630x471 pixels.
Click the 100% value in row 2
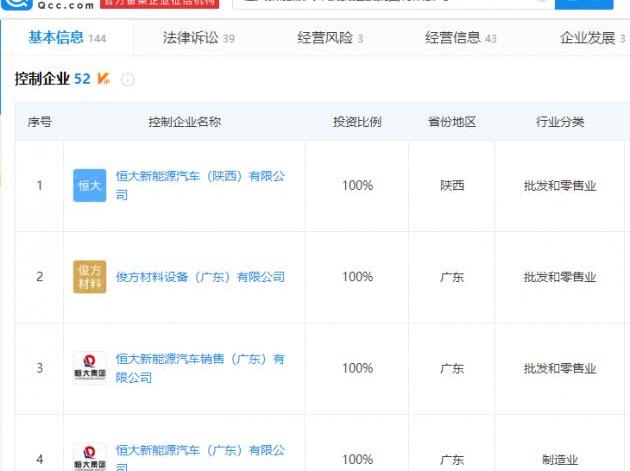click(x=357, y=277)
